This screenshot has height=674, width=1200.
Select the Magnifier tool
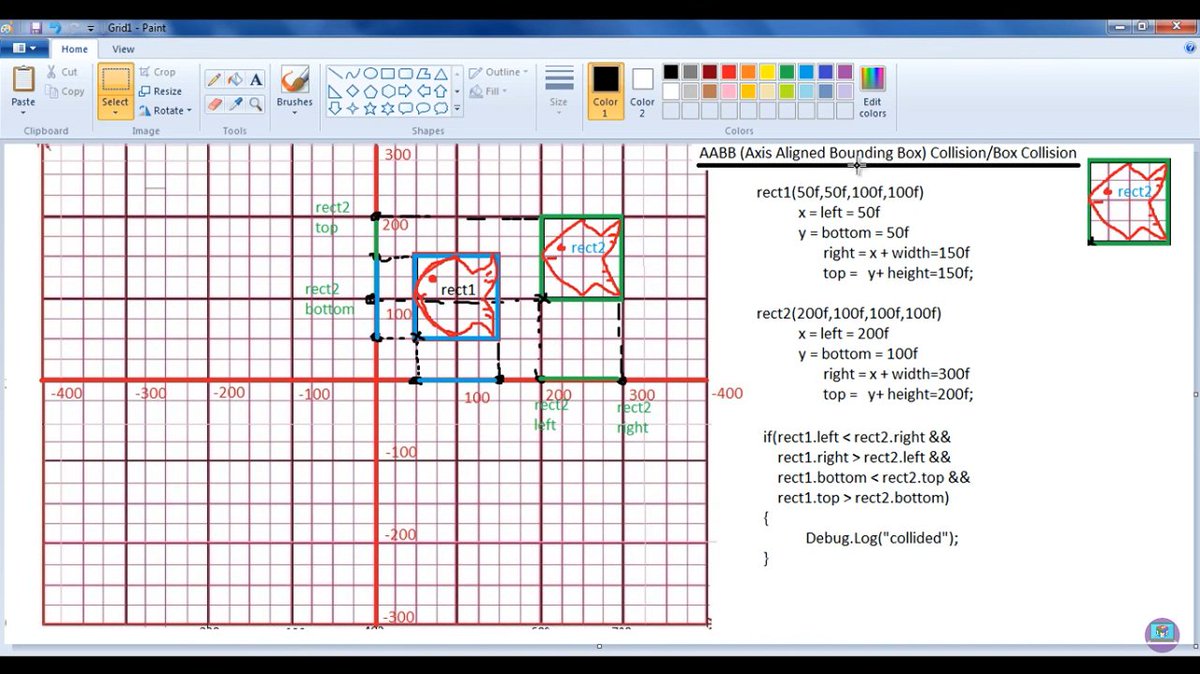pyautogui.click(x=256, y=103)
